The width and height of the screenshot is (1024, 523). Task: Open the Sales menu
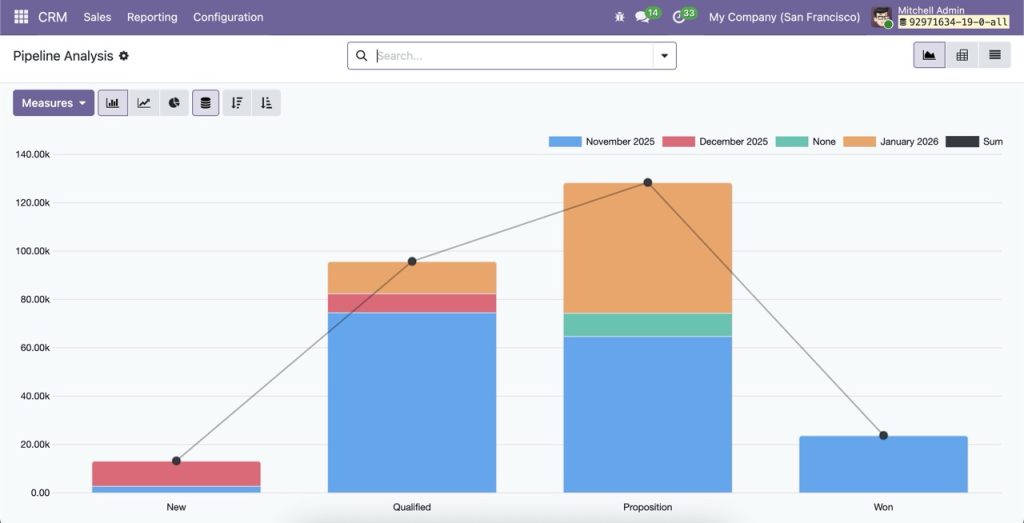97,17
